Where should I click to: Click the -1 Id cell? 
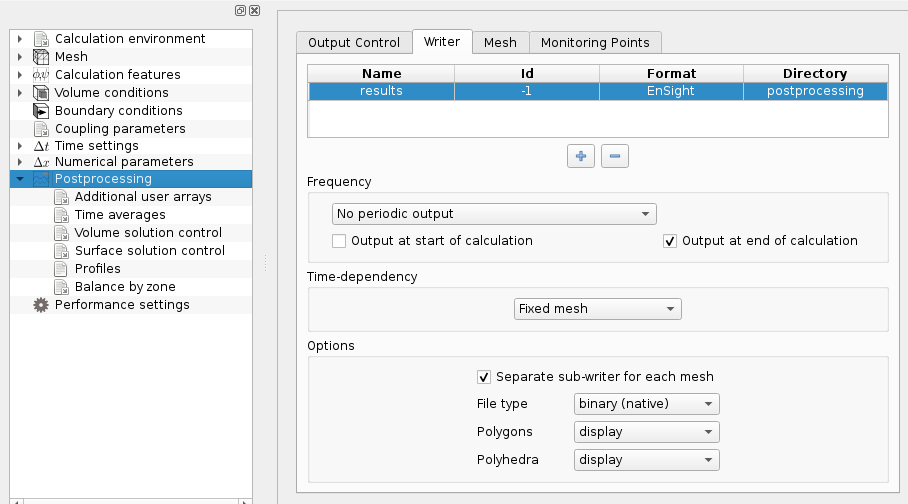(526, 92)
